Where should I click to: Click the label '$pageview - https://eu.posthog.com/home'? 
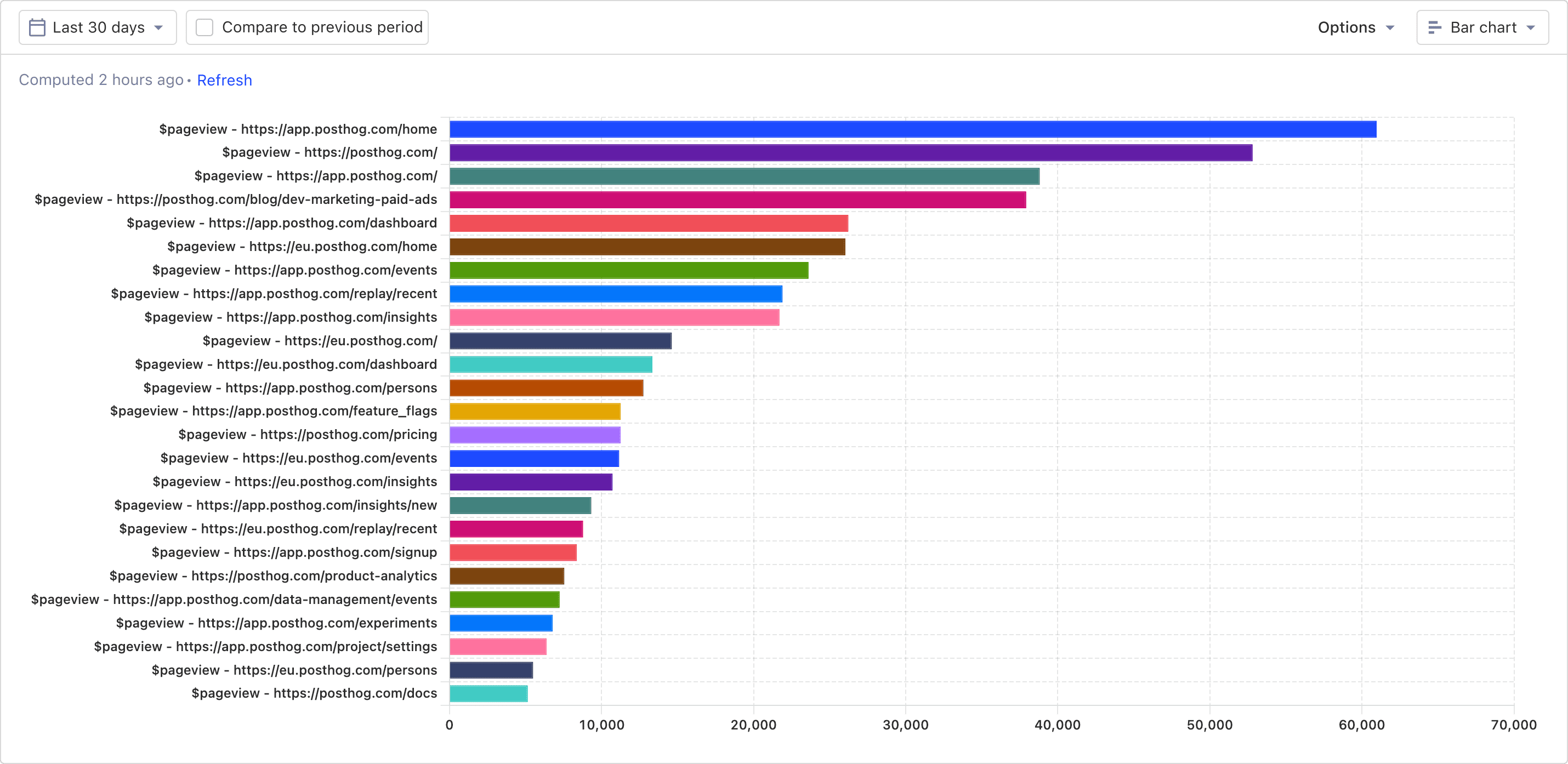pyautogui.click(x=302, y=247)
